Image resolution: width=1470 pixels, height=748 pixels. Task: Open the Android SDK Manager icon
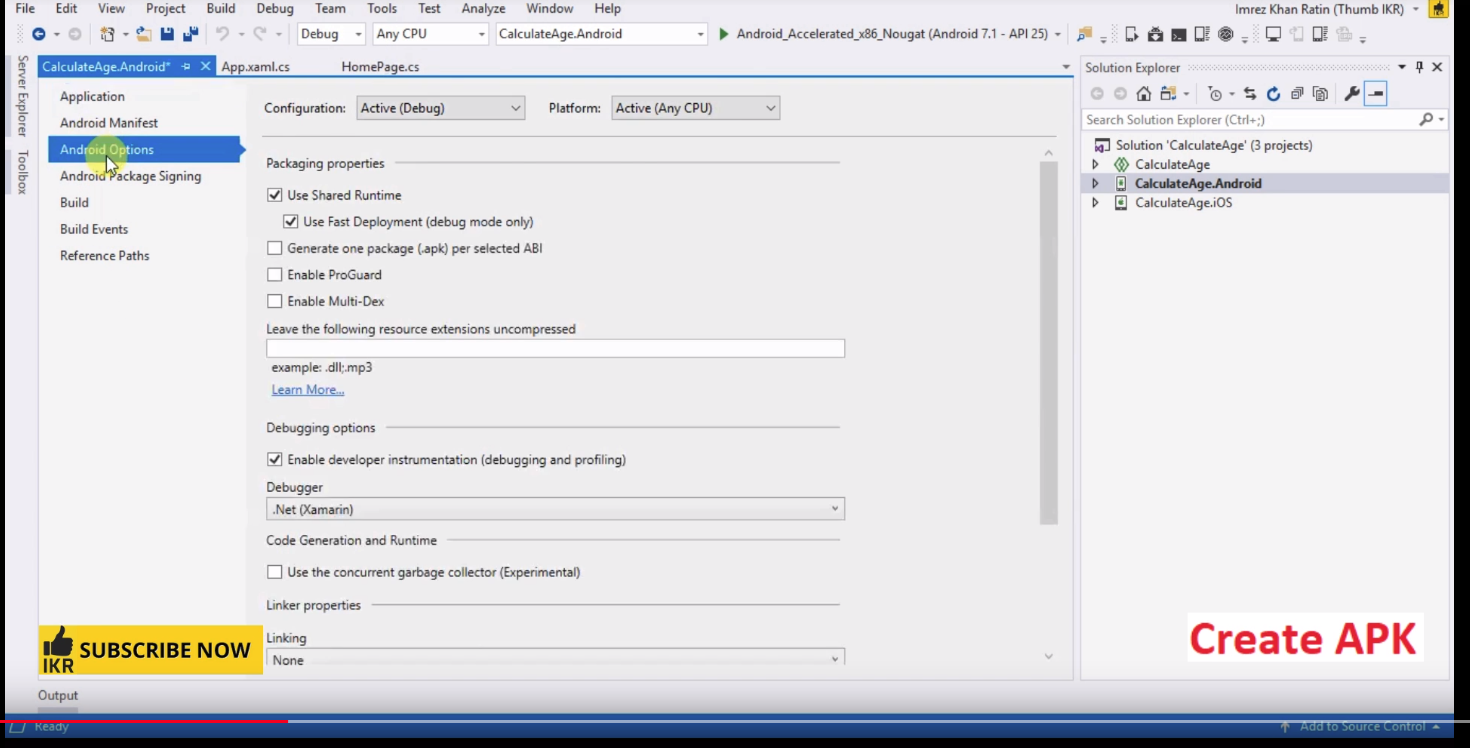(x=1155, y=34)
